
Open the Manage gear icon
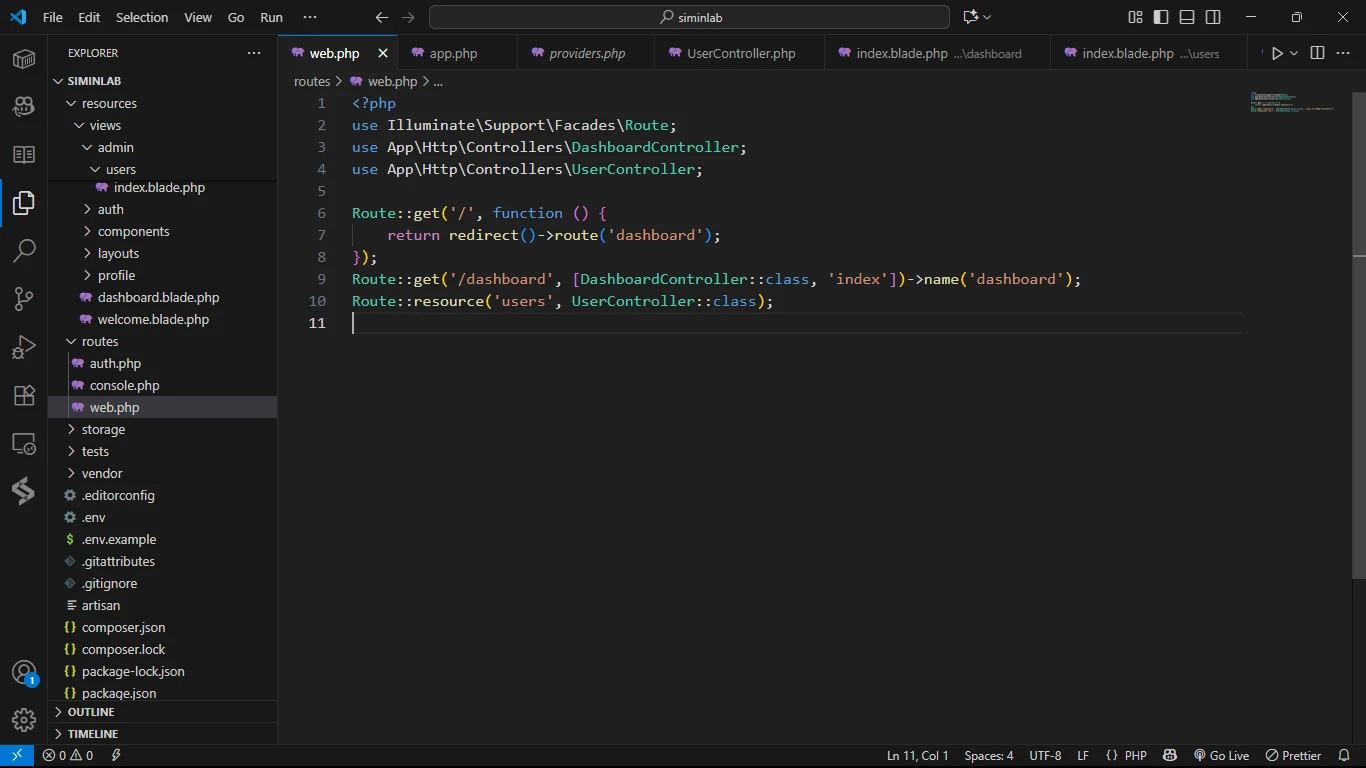click(x=24, y=719)
